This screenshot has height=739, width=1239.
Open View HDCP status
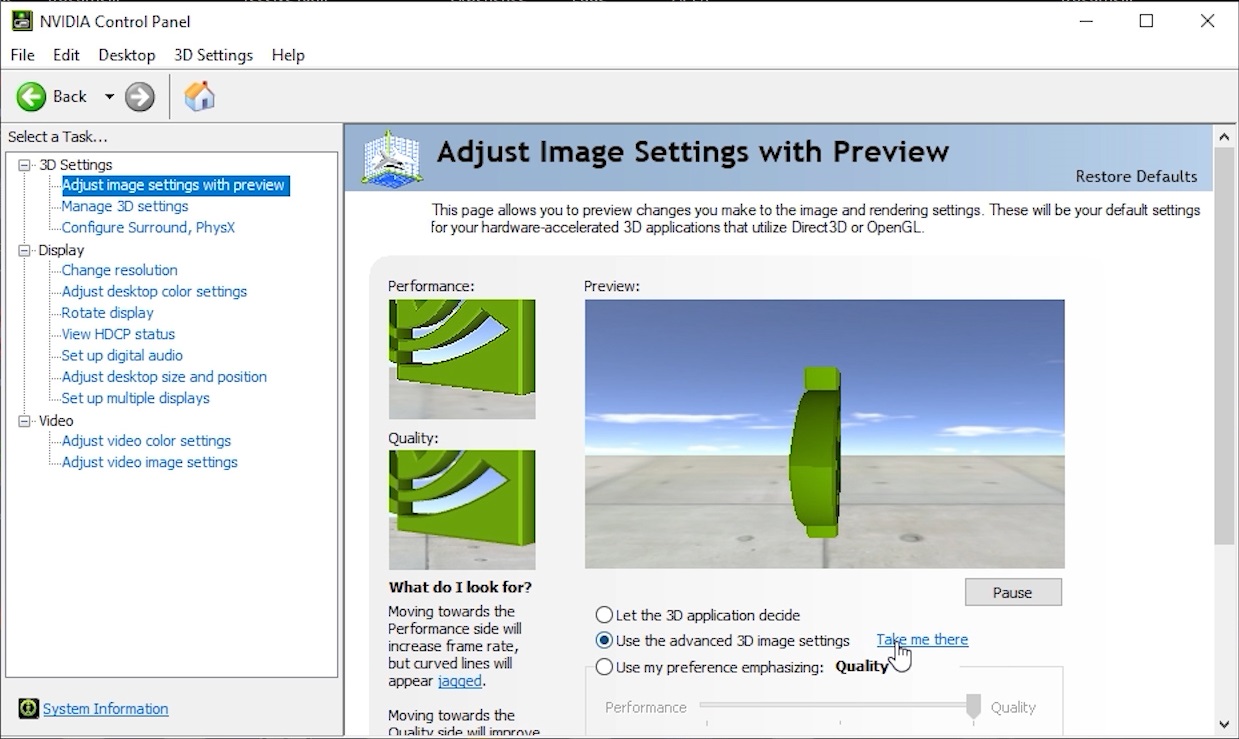(x=118, y=334)
